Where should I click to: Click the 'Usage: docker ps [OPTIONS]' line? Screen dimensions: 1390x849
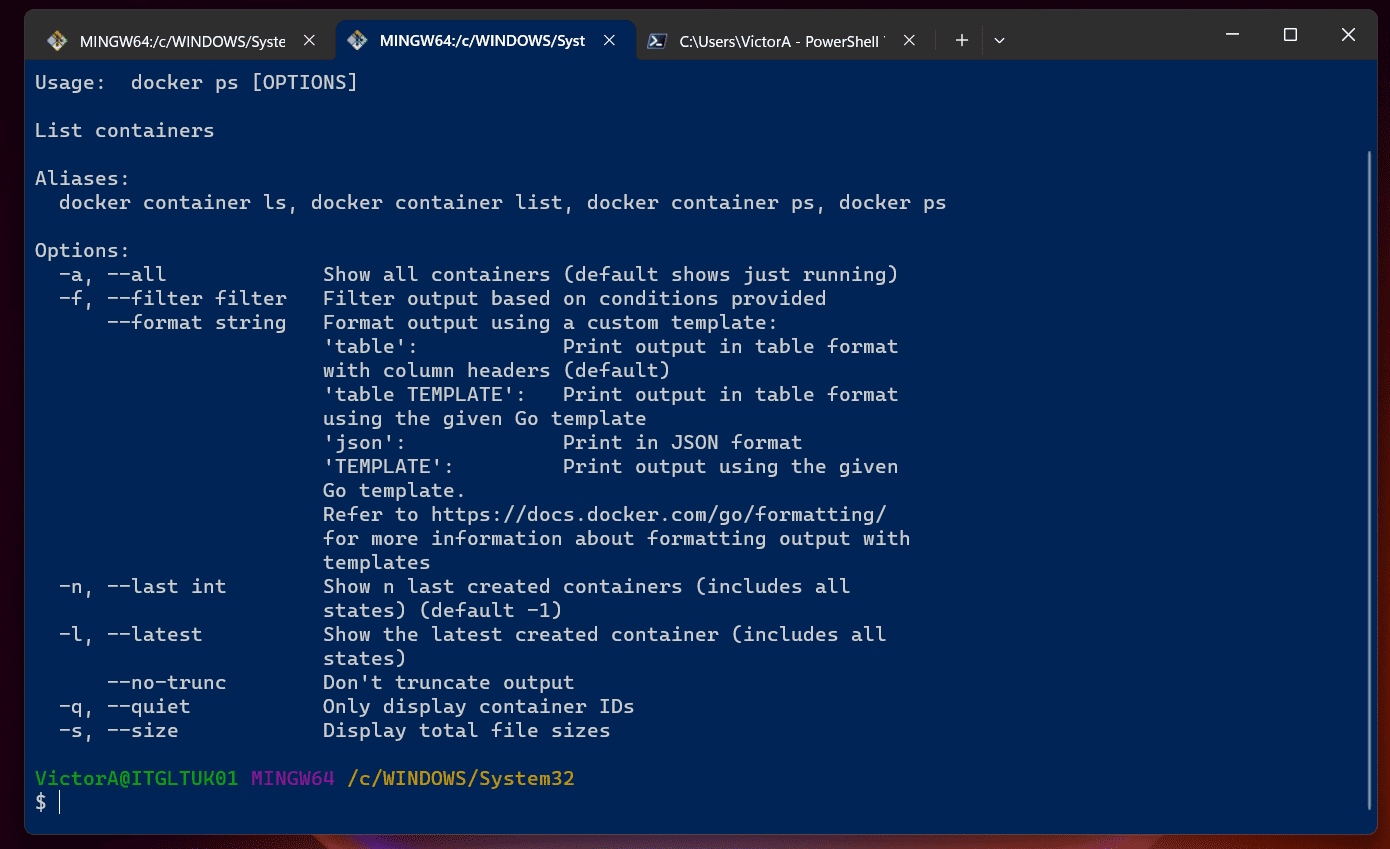pyautogui.click(x=196, y=82)
